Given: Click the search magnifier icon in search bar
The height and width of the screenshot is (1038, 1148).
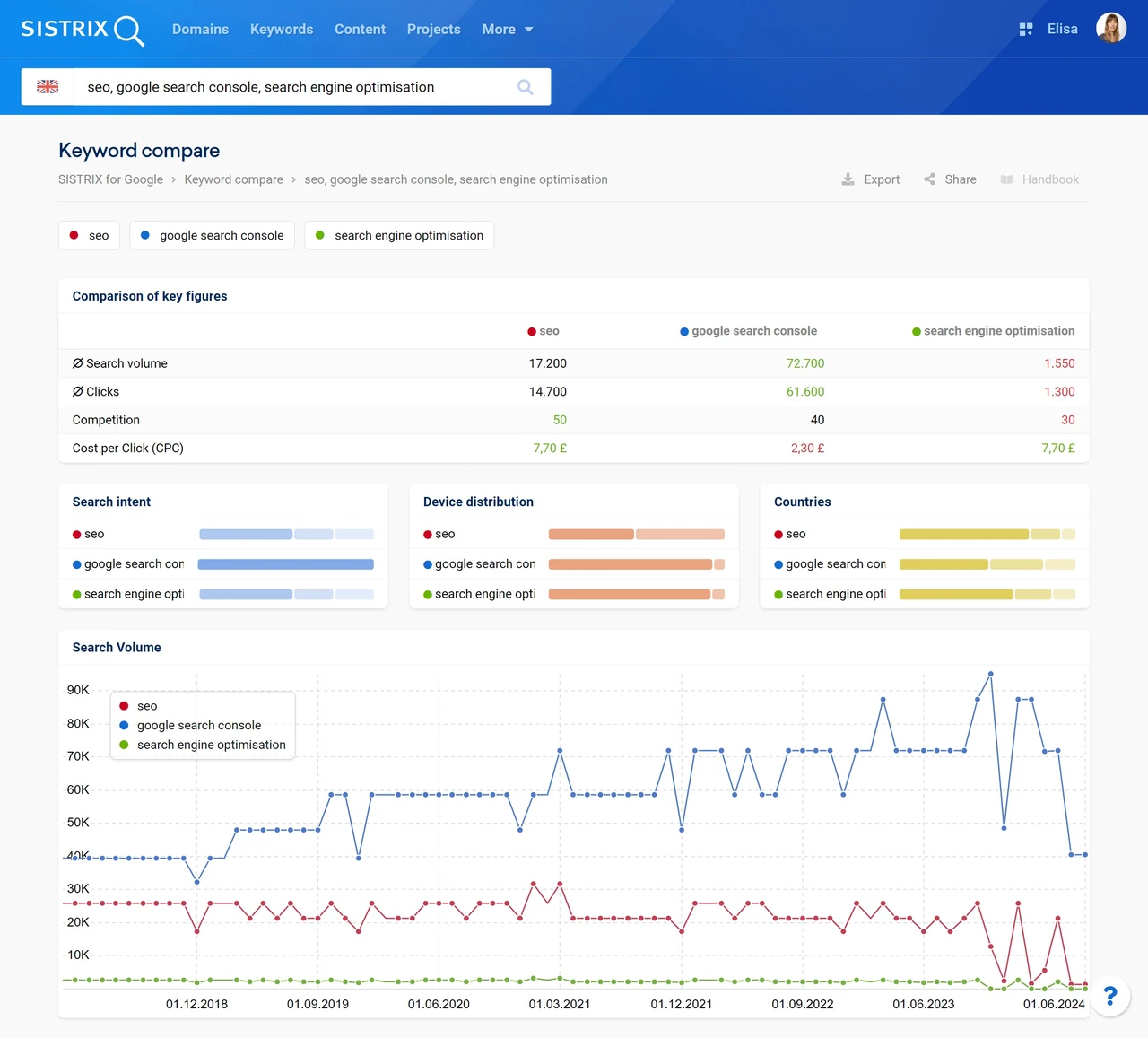Looking at the screenshot, I should [526, 87].
